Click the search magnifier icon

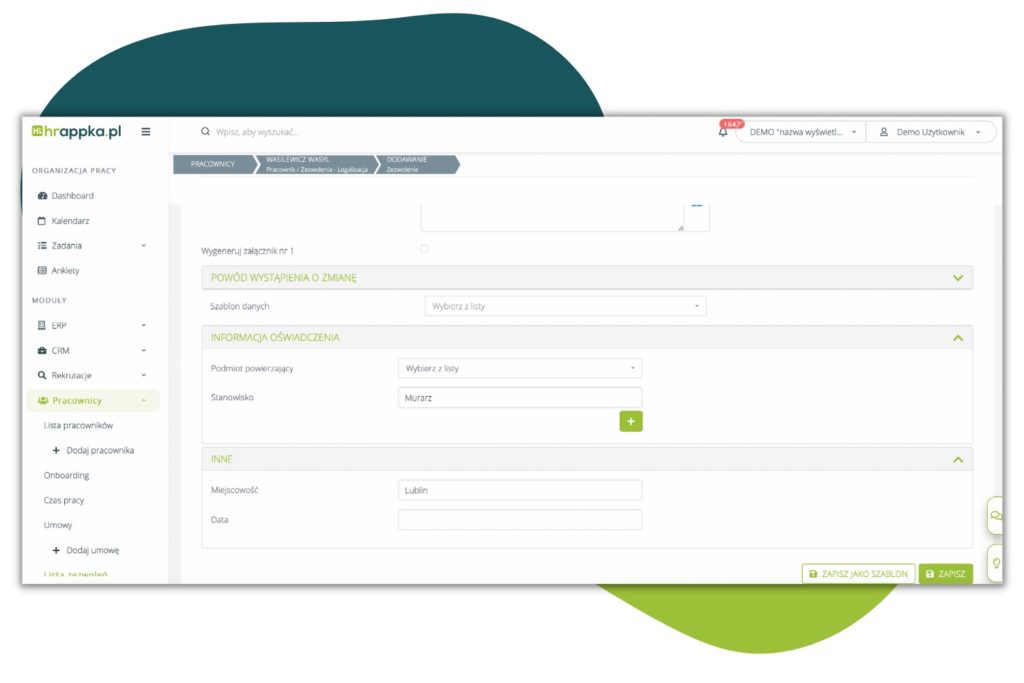click(206, 132)
